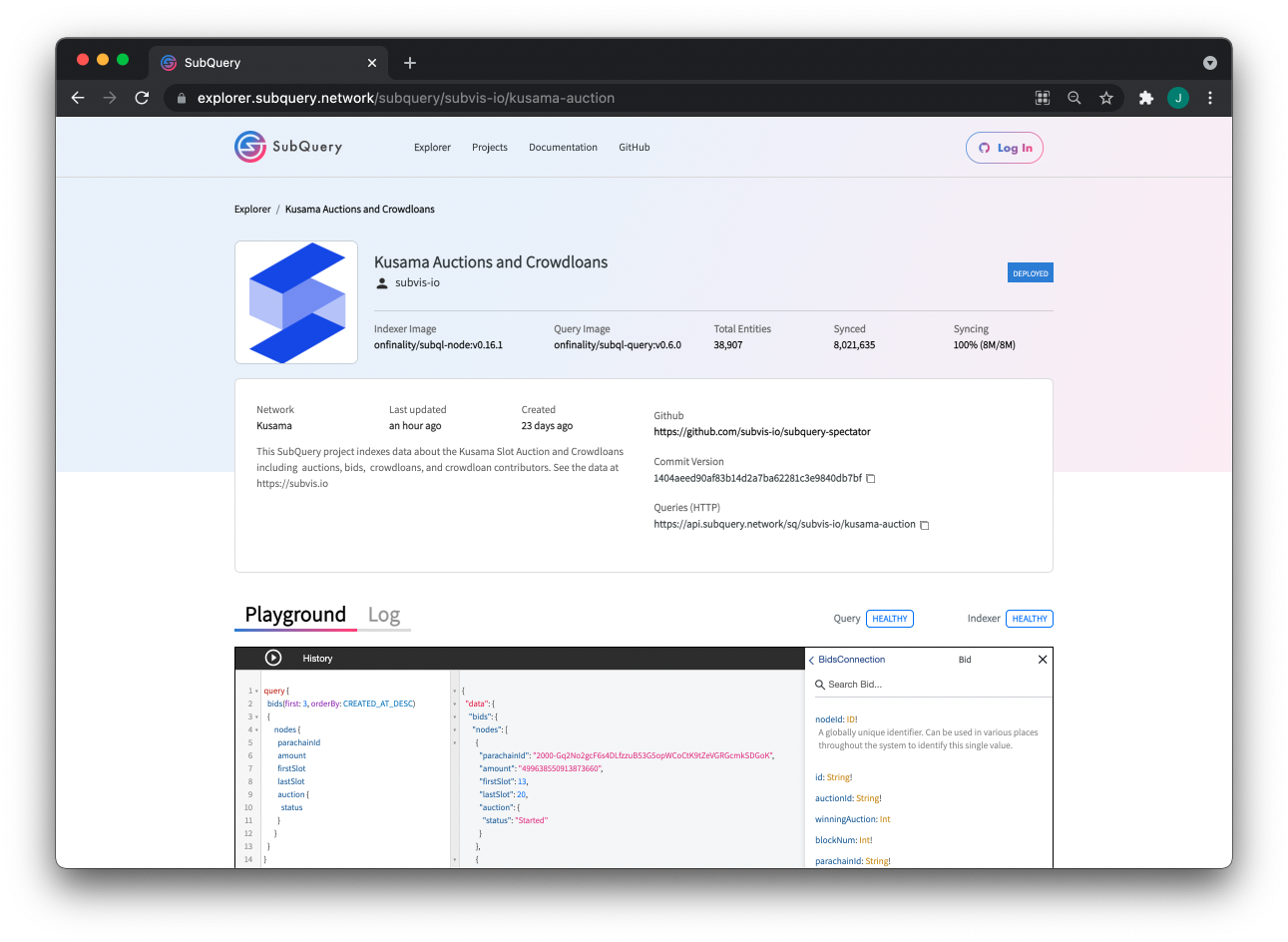Copy the commit version hash
Screen dimensions: 1288x942
pyautogui.click(x=870, y=479)
